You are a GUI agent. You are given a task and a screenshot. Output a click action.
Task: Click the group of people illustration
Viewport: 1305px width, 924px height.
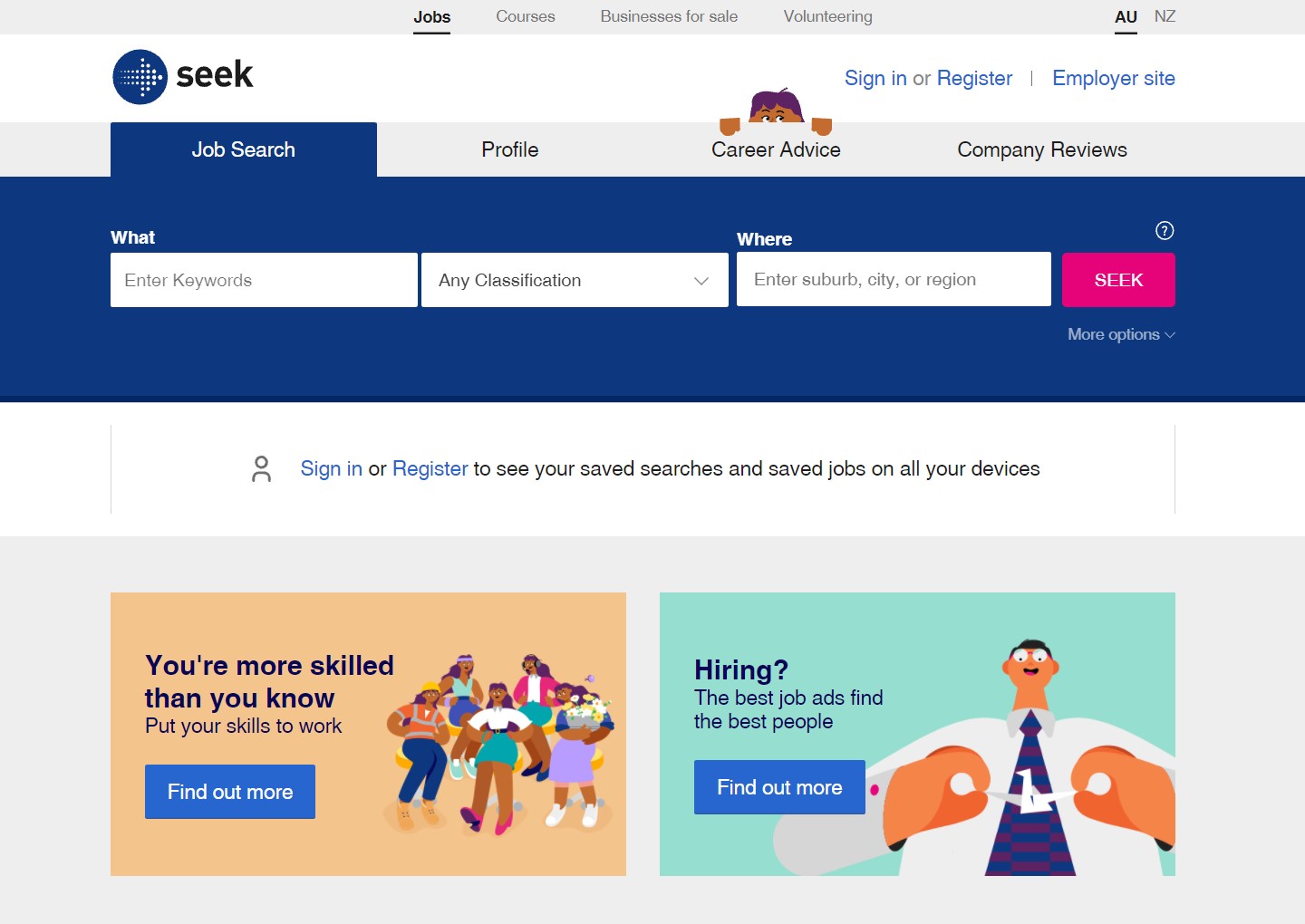[x=500, y=743]
